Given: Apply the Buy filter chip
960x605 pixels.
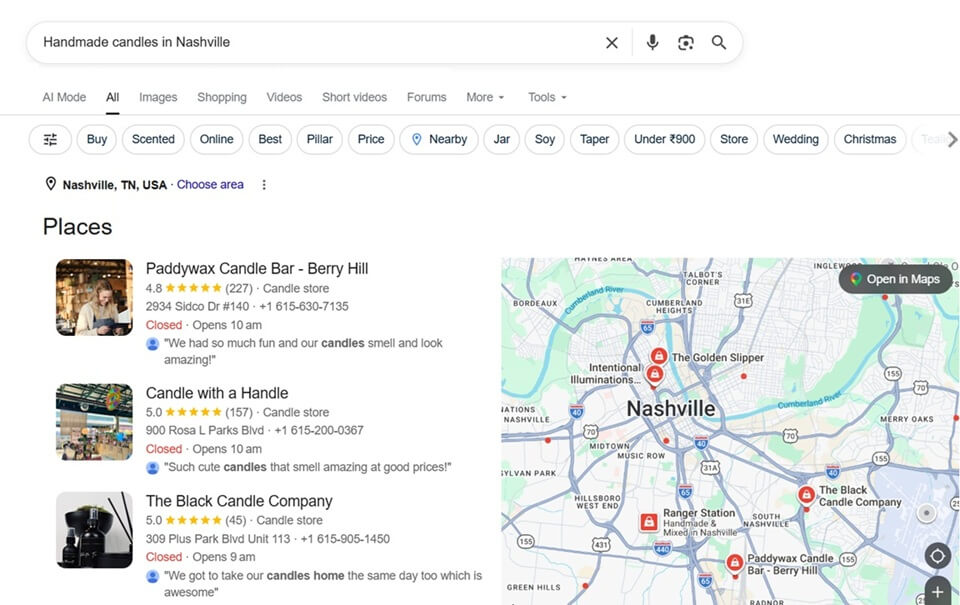Looking at the screenshot, I should click(97, 140).
